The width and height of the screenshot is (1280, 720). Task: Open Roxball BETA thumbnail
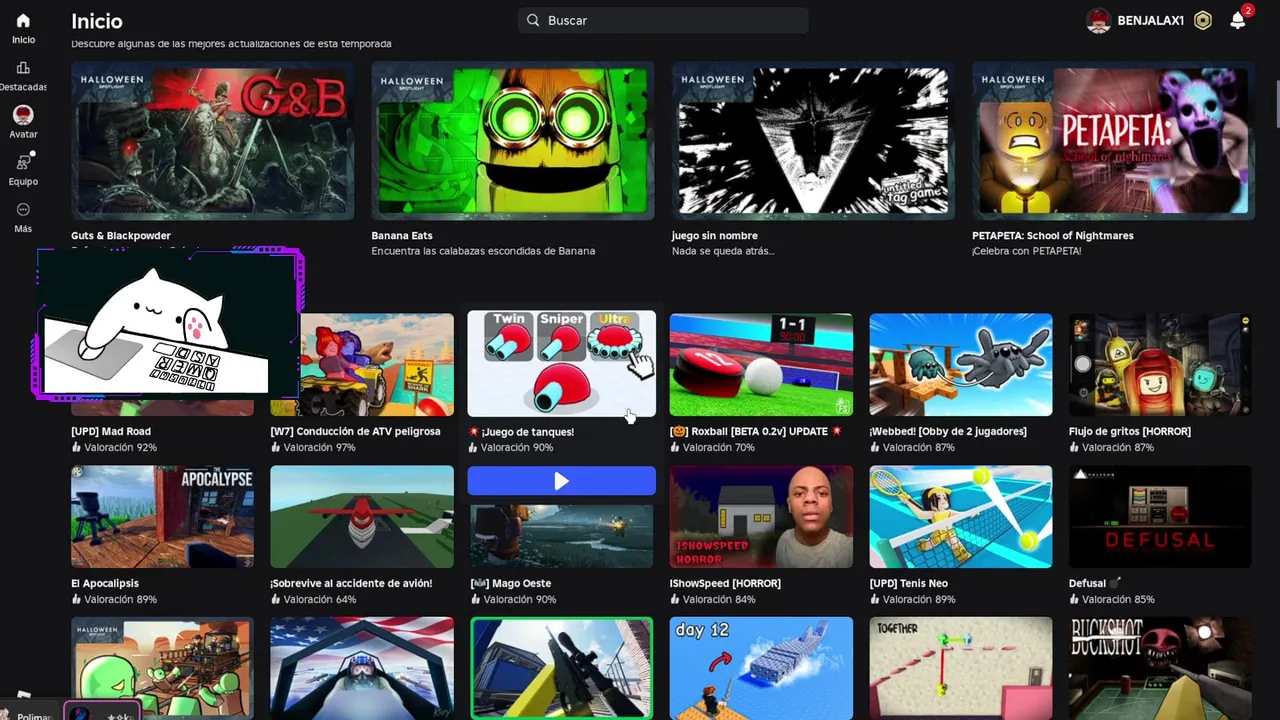pos(761,365)
